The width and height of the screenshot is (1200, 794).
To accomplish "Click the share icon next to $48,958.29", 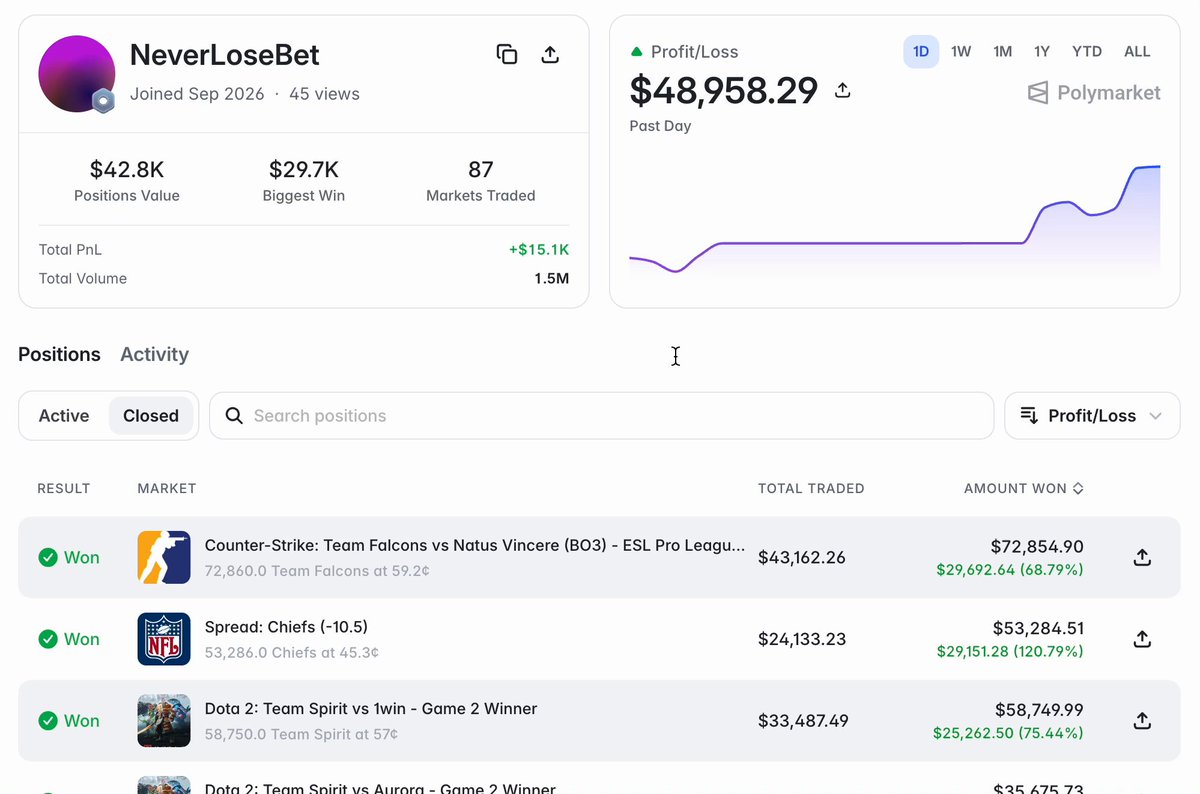I will tap(843, 91).
